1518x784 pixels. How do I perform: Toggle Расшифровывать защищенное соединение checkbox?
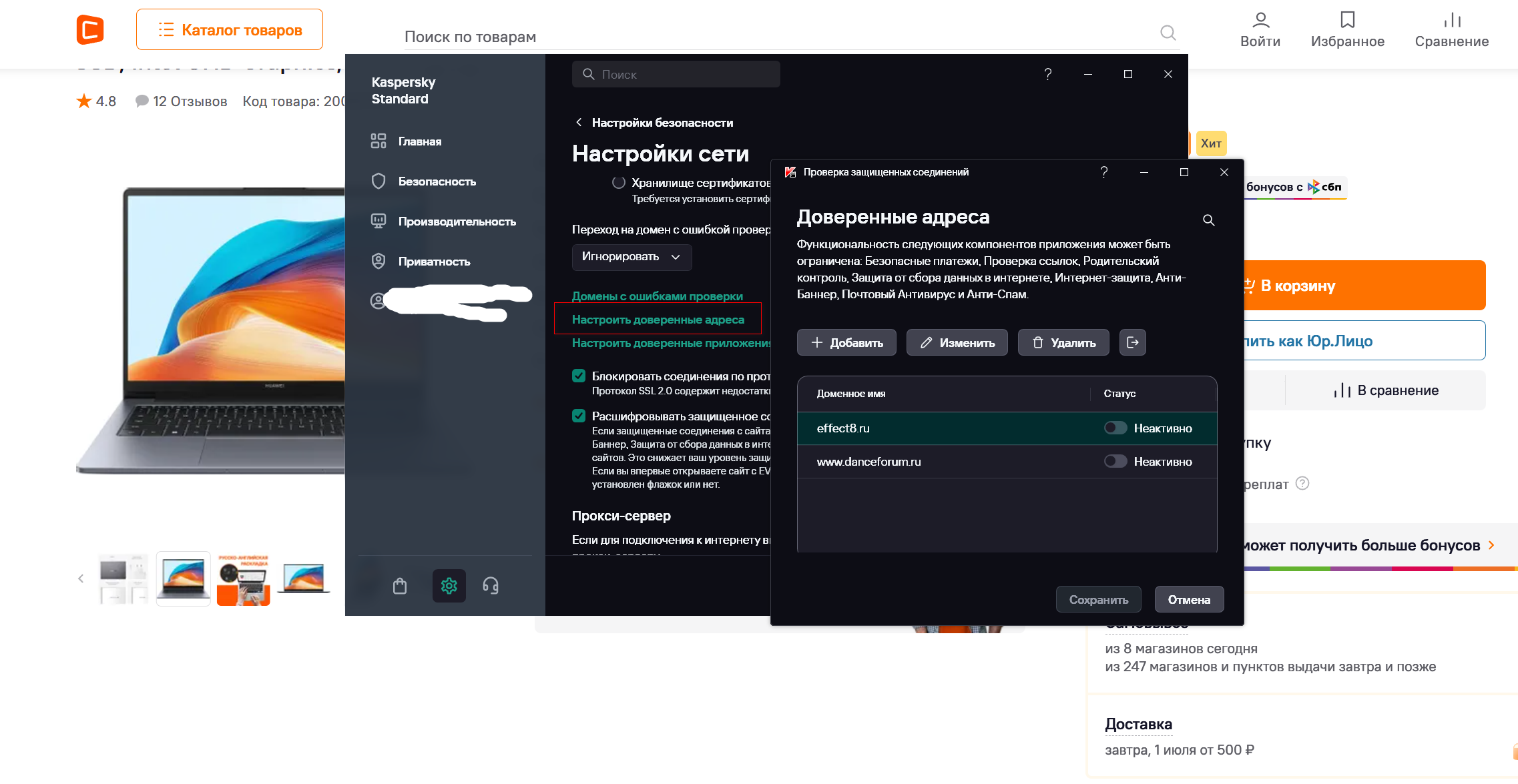579,416
